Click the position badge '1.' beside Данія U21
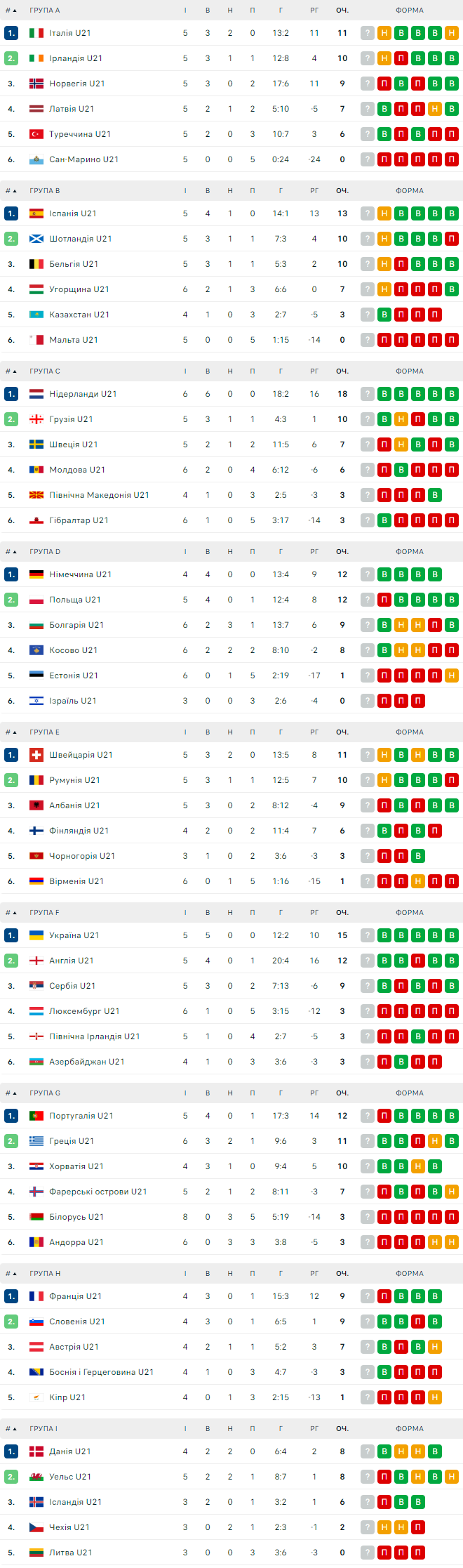 tap(11, 1451)
